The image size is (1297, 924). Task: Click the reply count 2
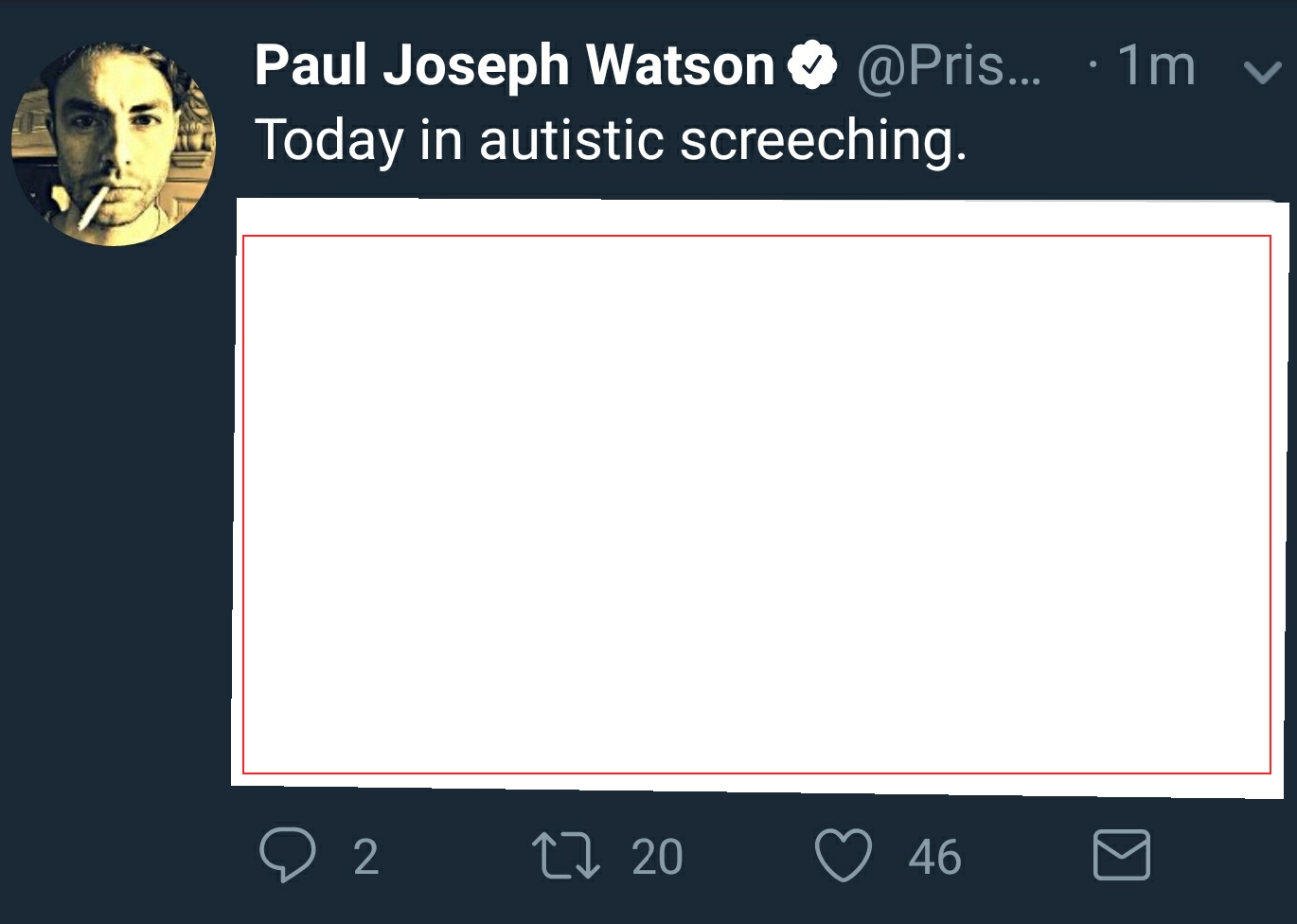point(365,857)
